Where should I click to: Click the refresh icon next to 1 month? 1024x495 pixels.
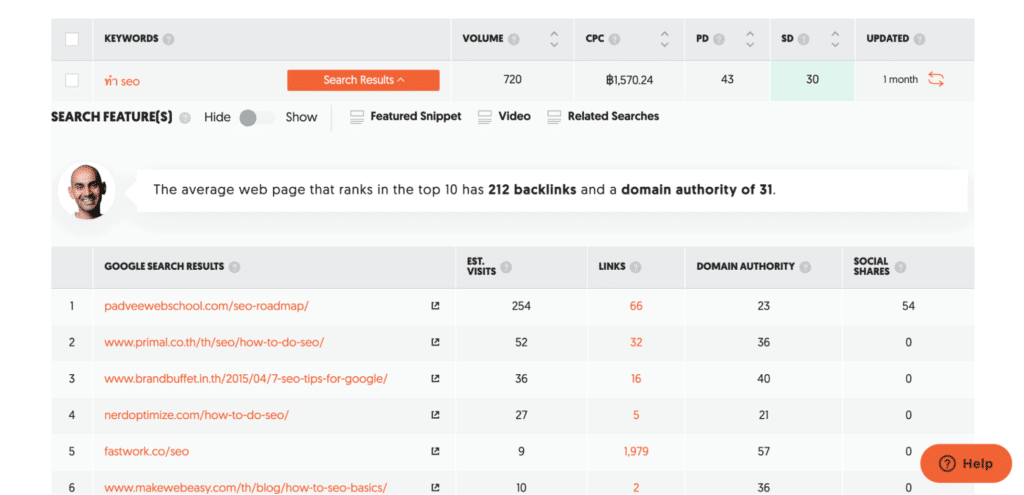click(x=936, y=80)
